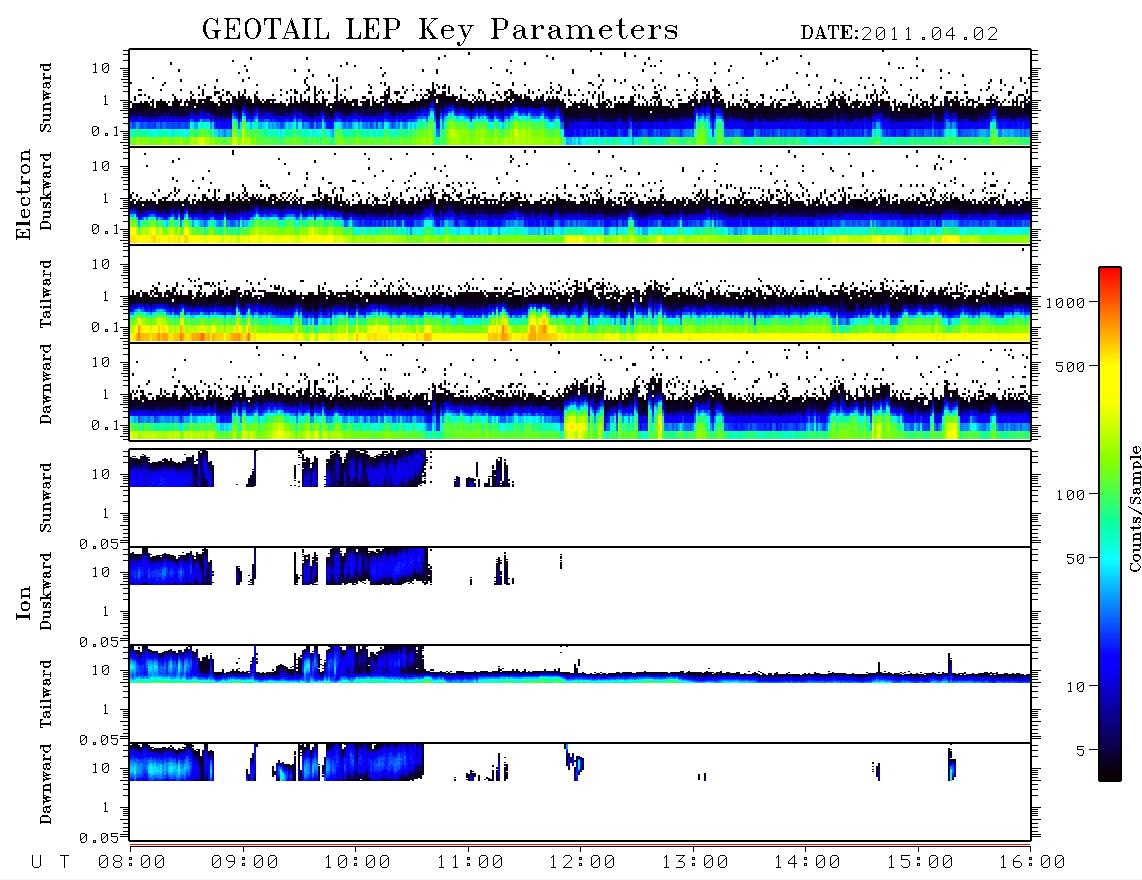Select the DATE:2011.04.02 label
The height and width of the screenshot is (880, 1142).
[899, 34]
